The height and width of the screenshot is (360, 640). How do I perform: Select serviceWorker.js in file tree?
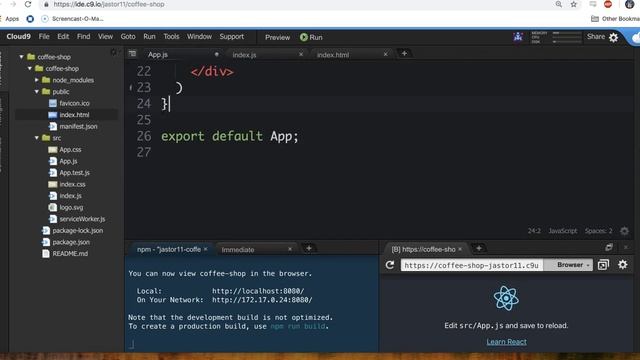82,219
